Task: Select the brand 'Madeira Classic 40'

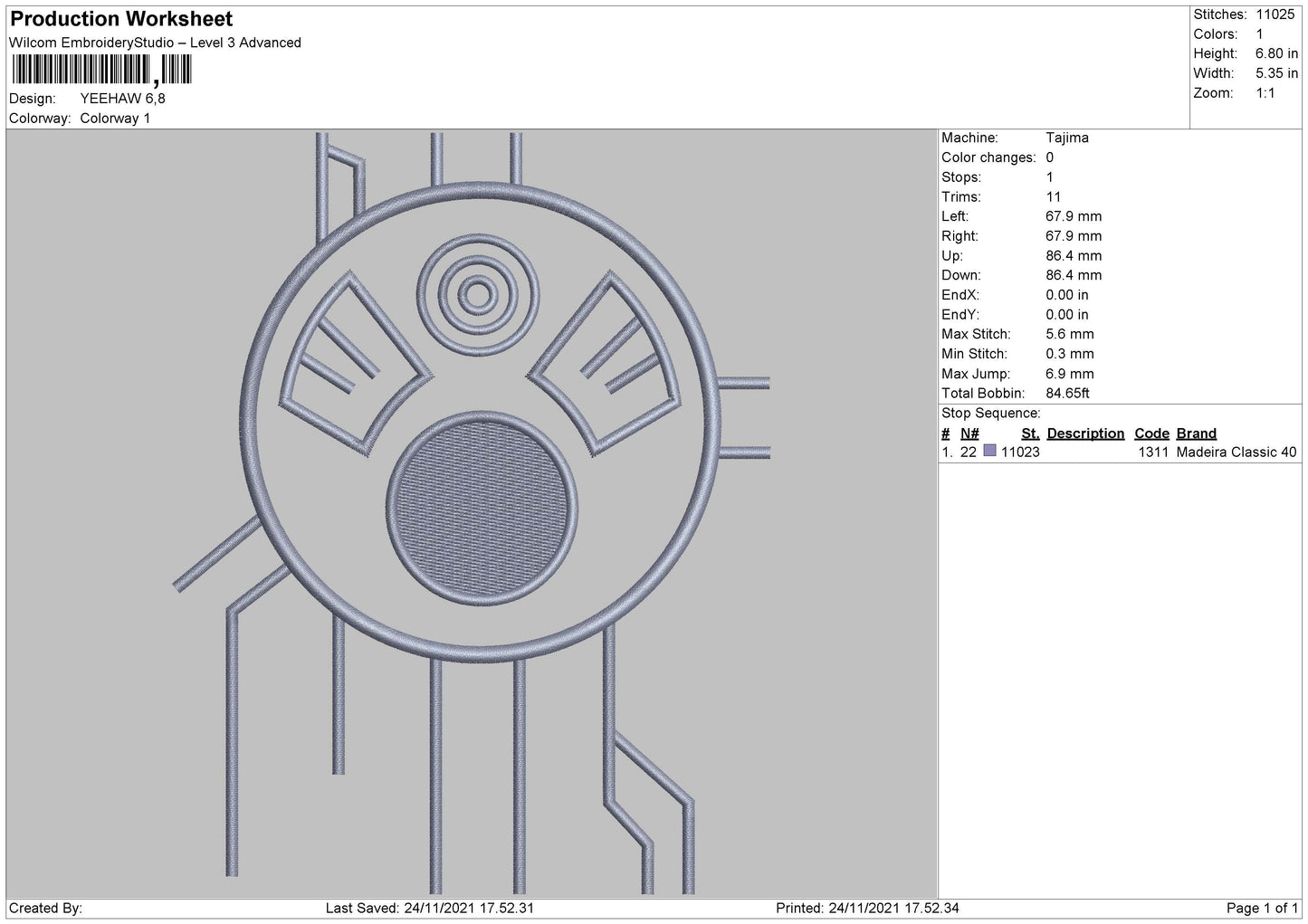Action: click(x=1236, y=452)
